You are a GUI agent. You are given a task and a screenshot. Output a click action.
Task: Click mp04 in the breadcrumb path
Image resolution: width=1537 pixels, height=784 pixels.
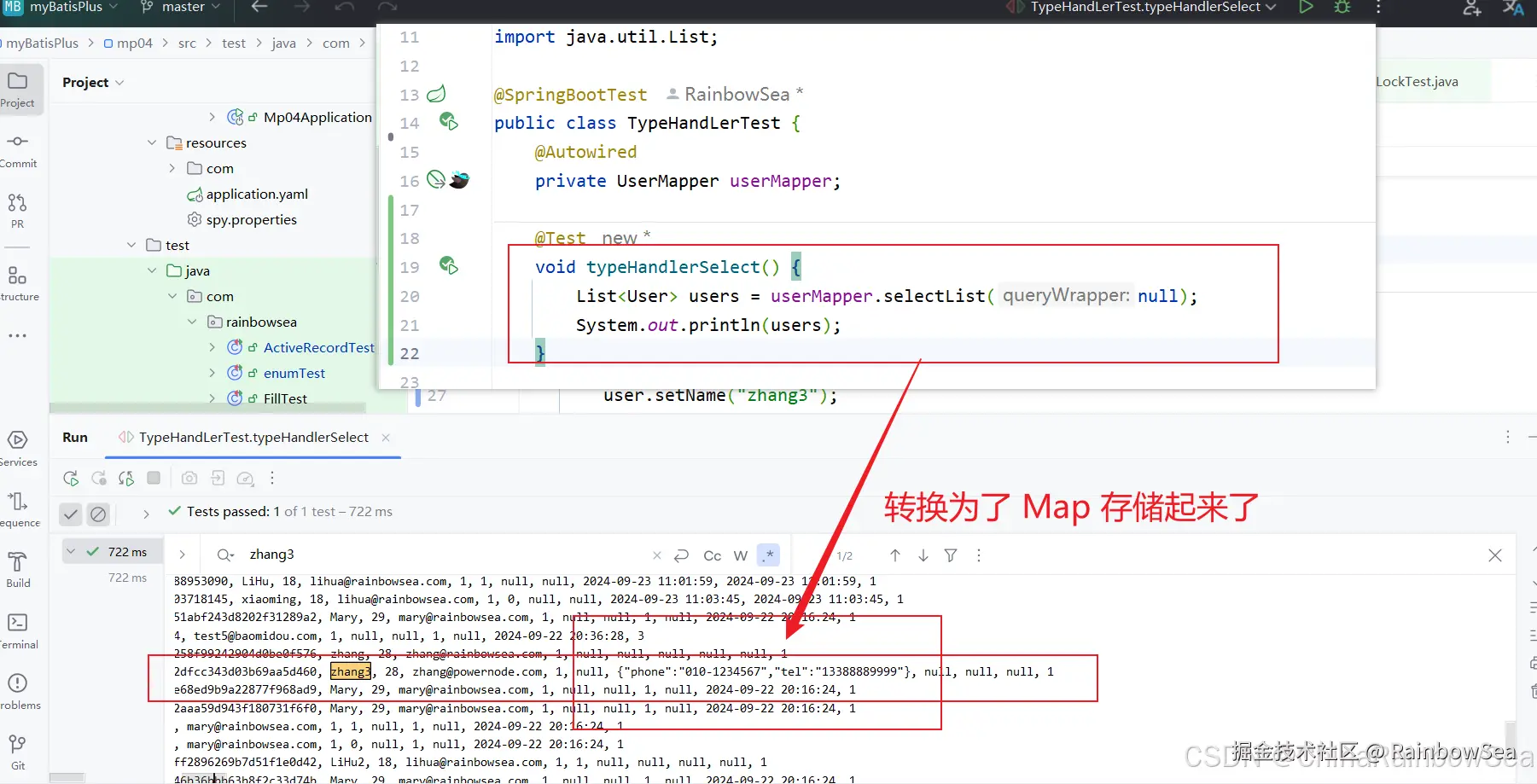tap(128, 43)
